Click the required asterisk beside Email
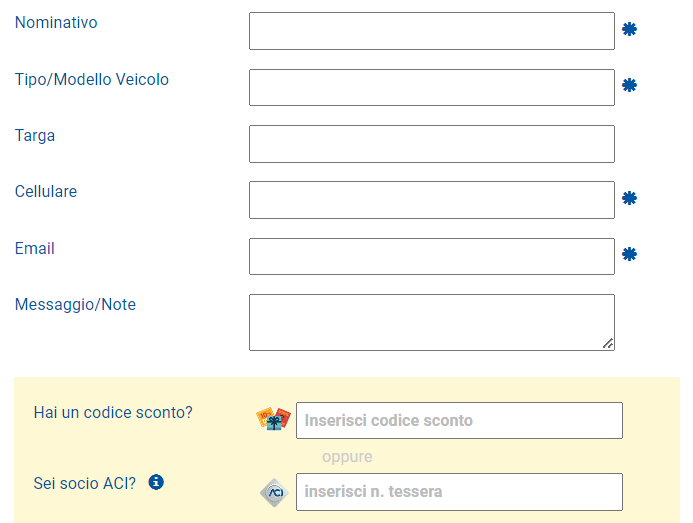 (629, 255)
